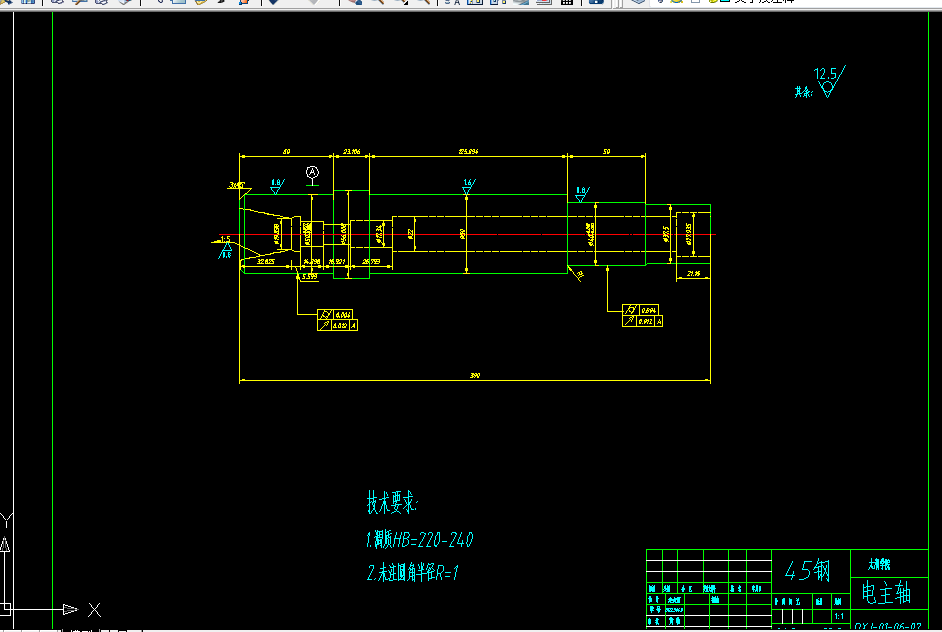
Task: Click cylindricity symbol in right-hand tolerance frame
Action: tap(630, 310)
